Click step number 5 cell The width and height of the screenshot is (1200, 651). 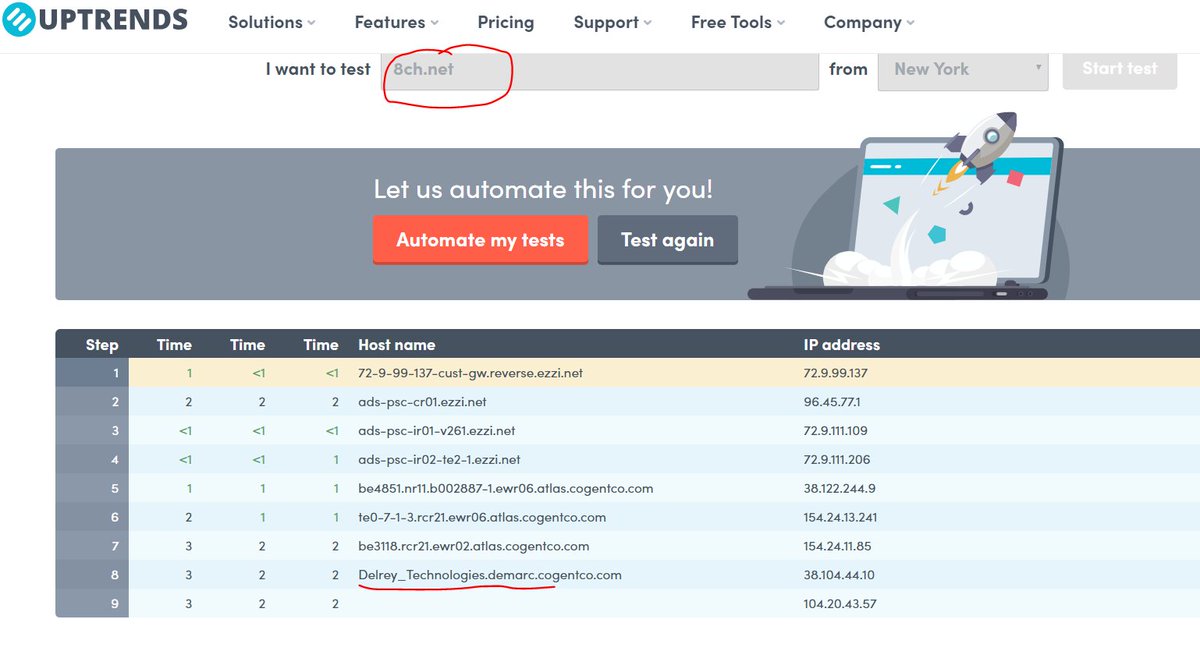(x=92, y=489)
